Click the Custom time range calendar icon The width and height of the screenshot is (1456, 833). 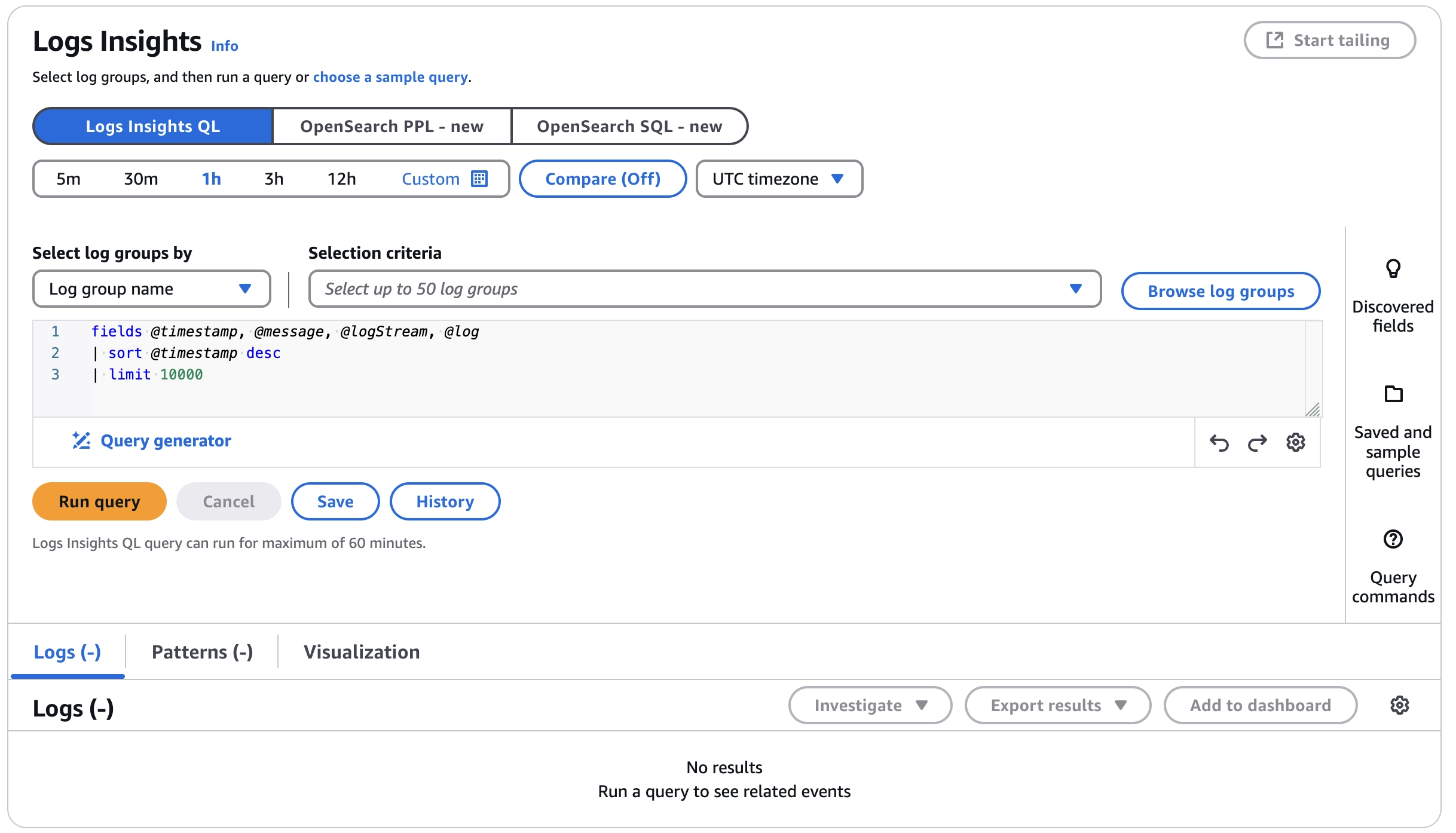point(479,179)
